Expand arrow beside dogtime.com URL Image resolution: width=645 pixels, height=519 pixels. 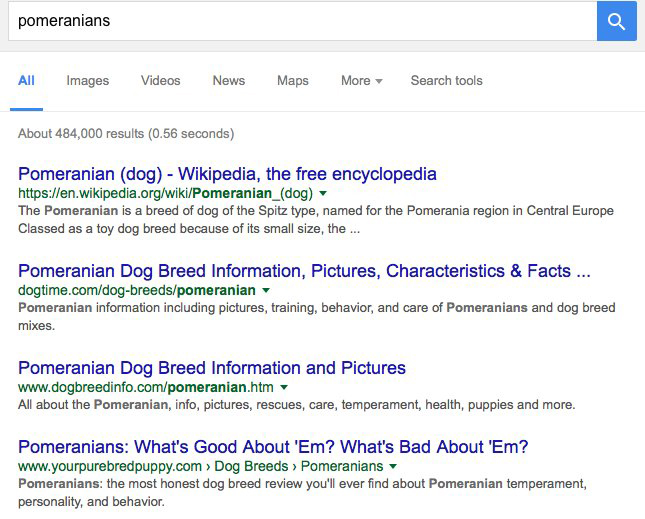coord(266,290)
